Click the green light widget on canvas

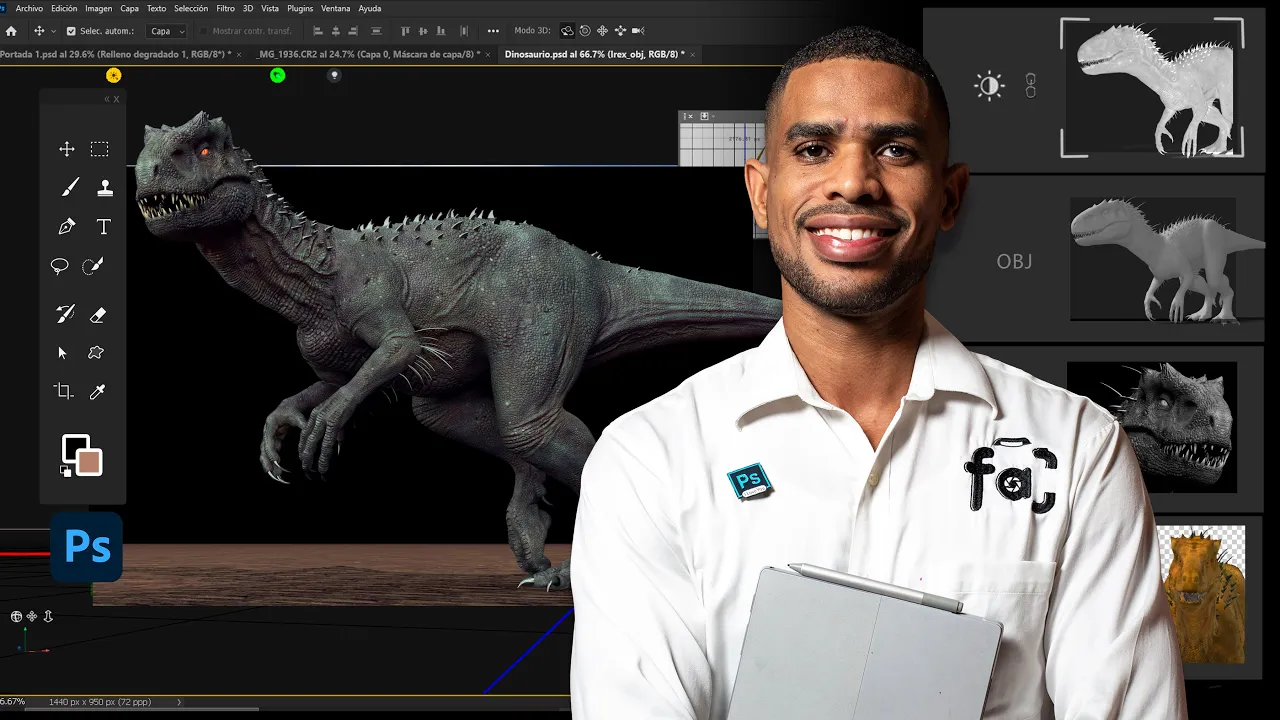click(277, 75)
